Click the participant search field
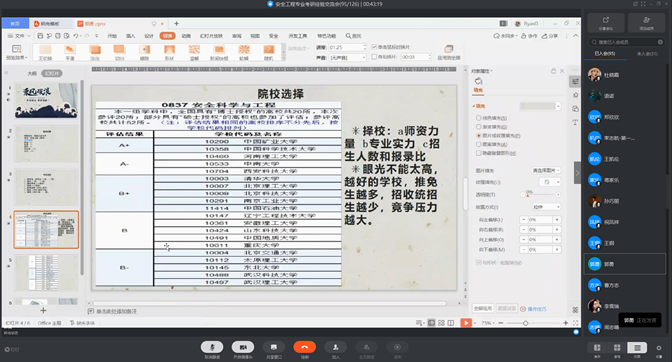 click(626, 42)
